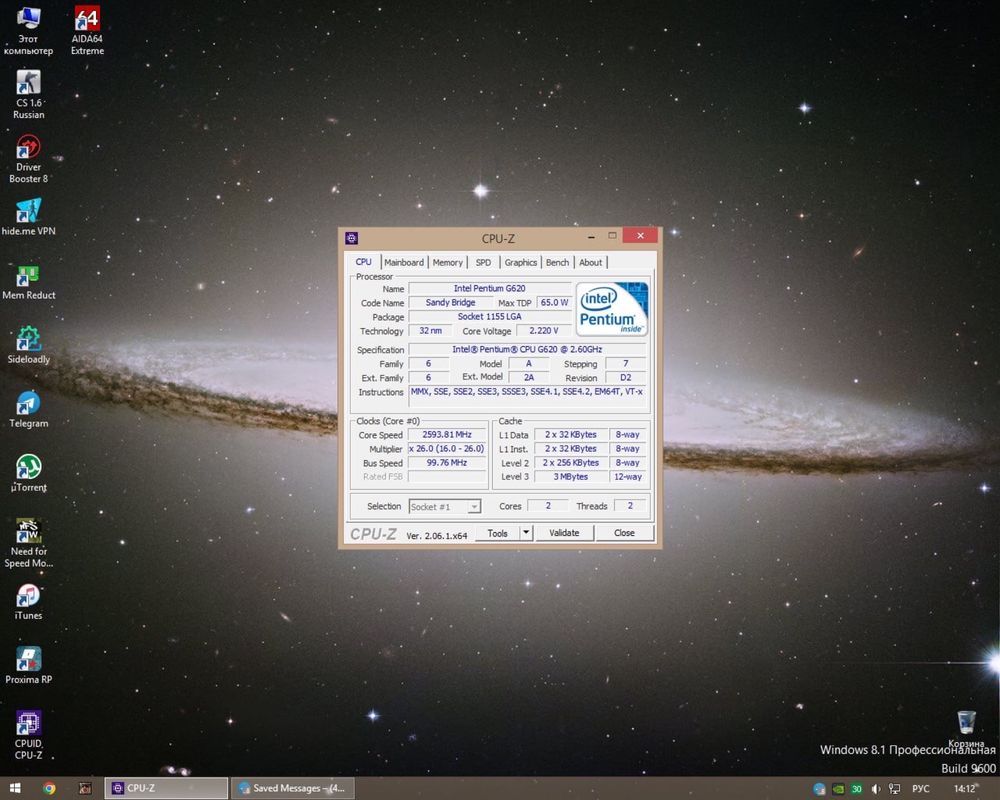The image size is (1000, 800).
Task: Click the Name field 'Intel Pentium G620'
Action: click(x=490, y=288)
